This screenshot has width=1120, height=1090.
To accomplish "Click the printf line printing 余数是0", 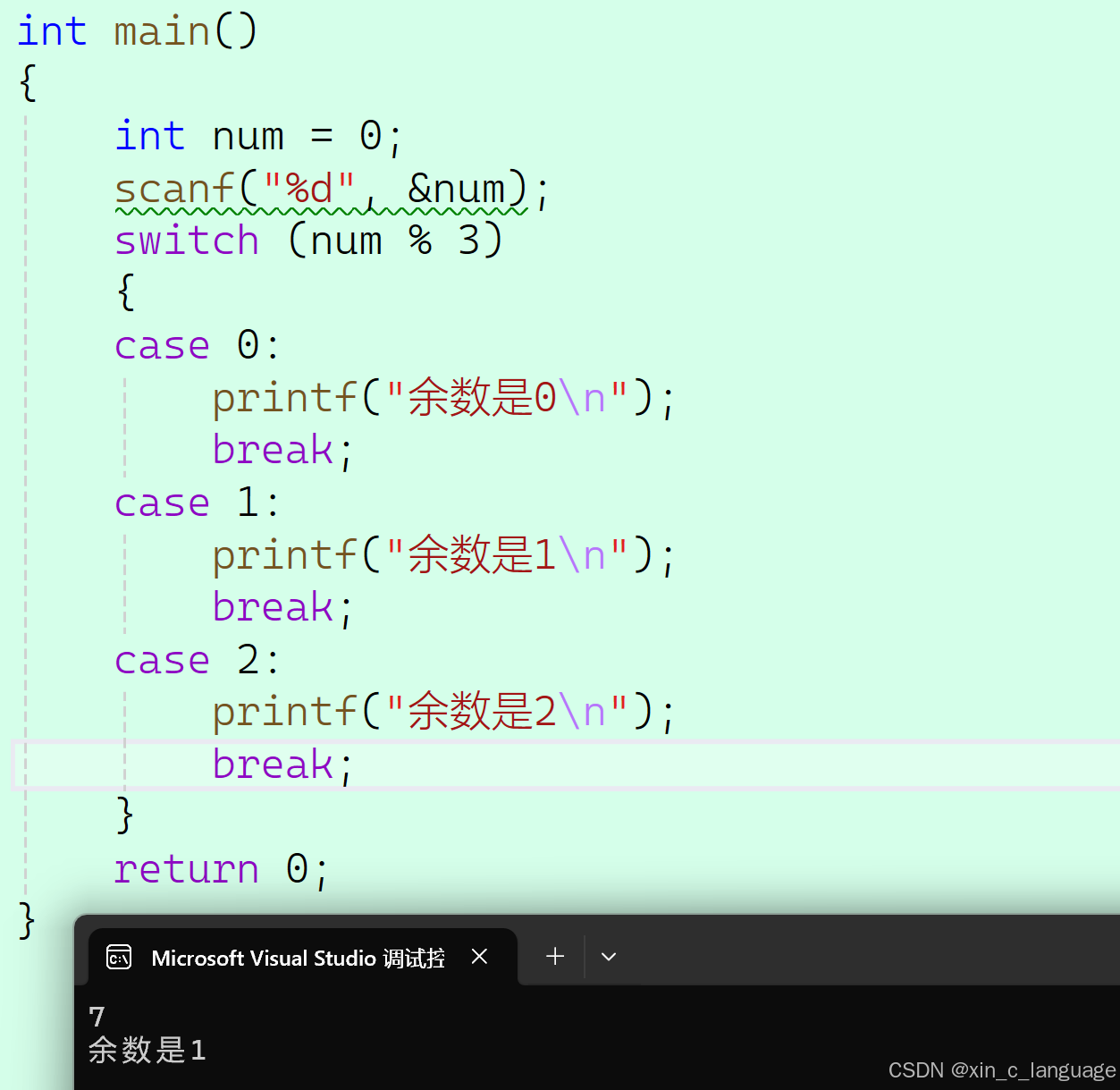I will point(443,398).
